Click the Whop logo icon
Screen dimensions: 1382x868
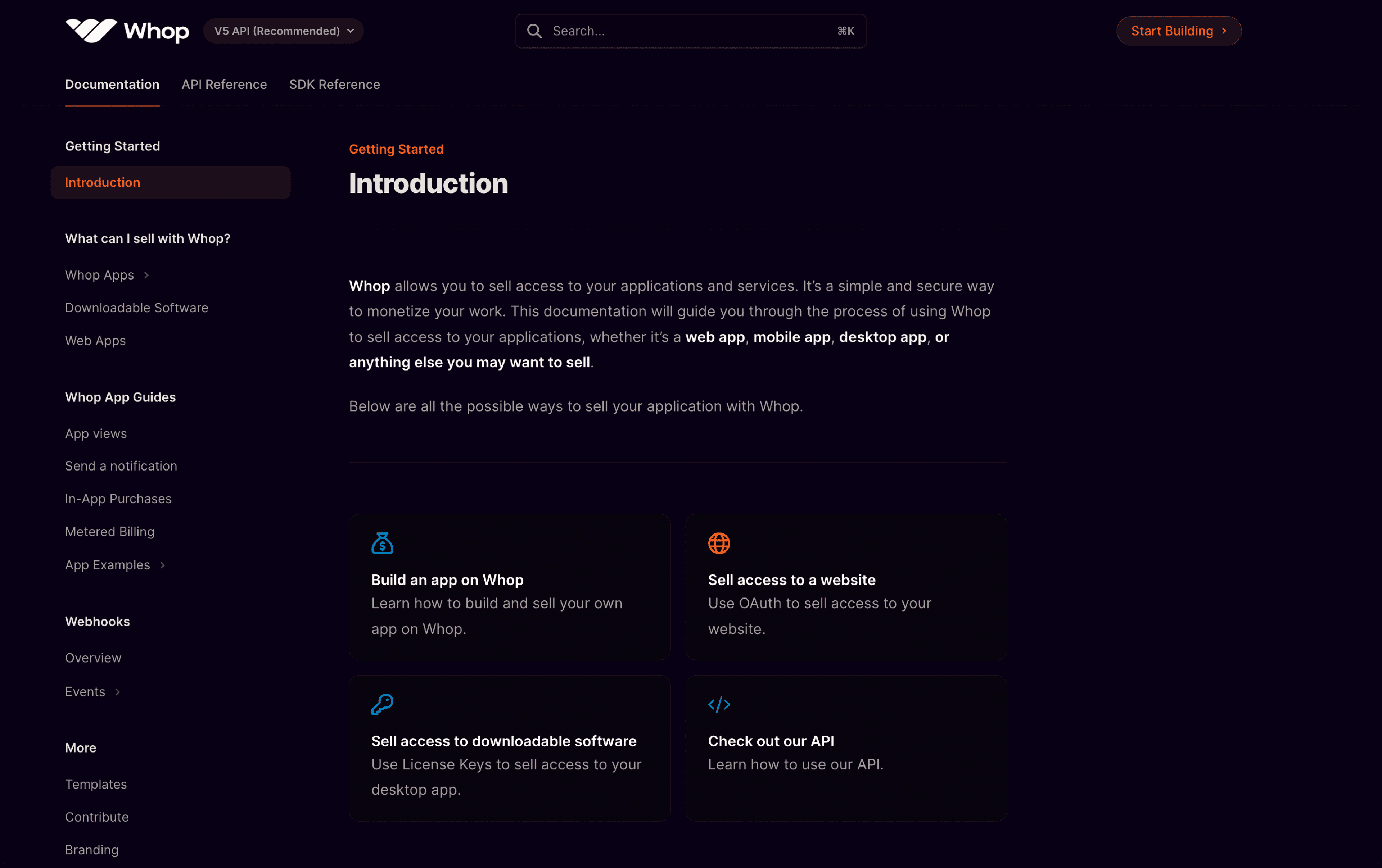[x=91, y=31]
